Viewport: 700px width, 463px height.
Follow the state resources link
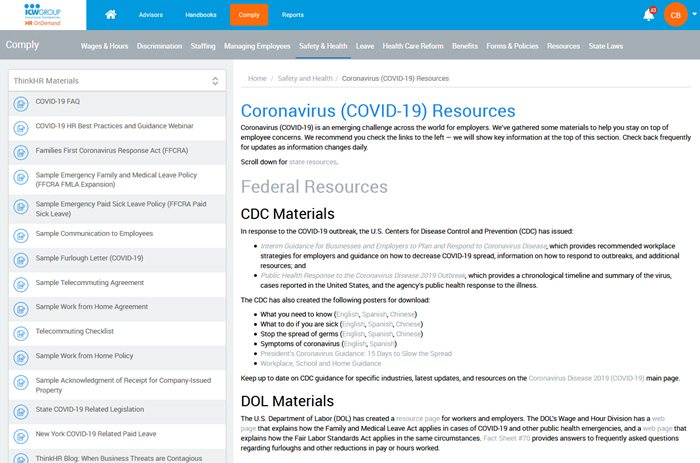click(x=312, y=162)
